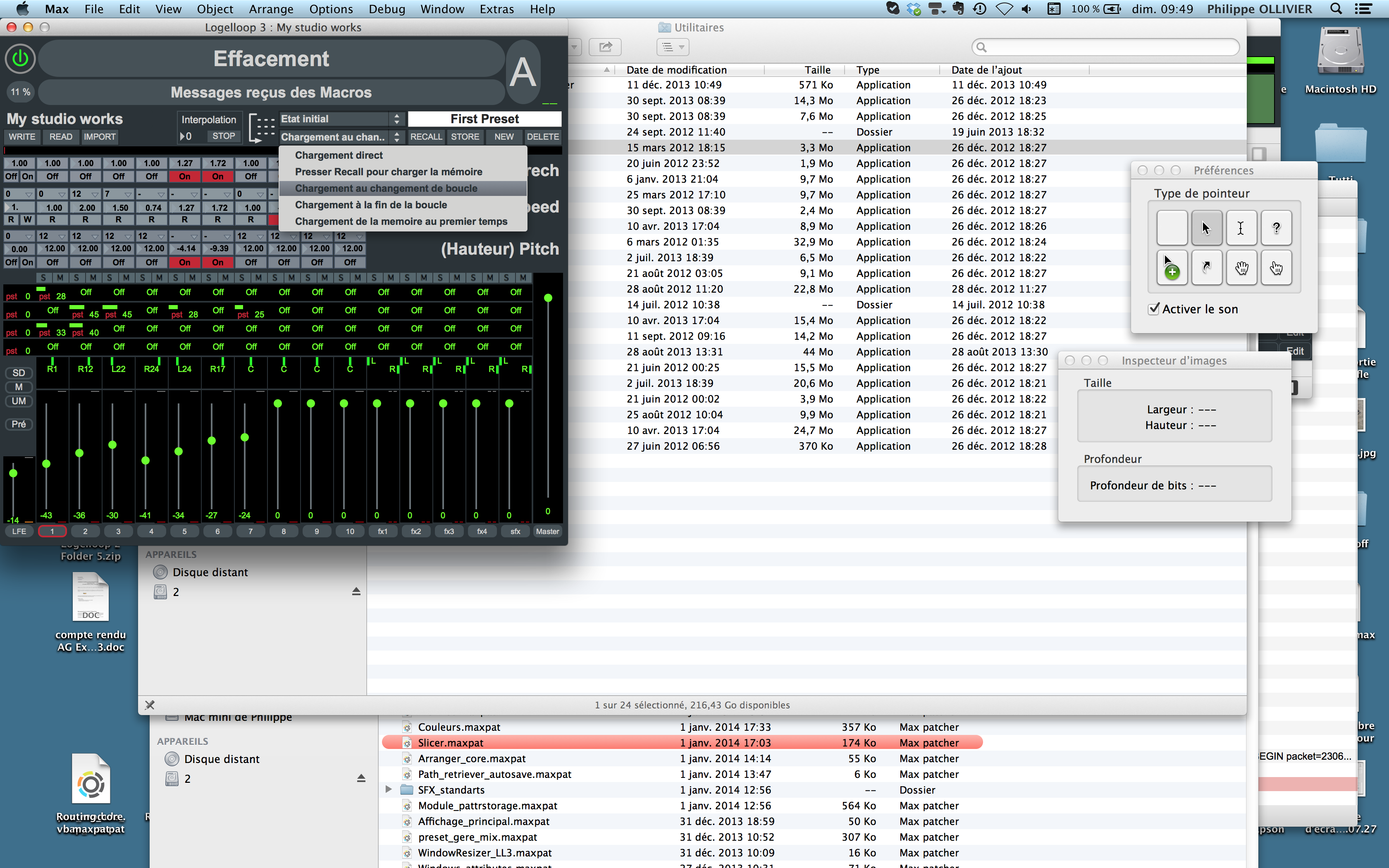Viewport: 1389px width, 868px height.
Task: Click the DELETE preset button
Action: click(543, 137)
